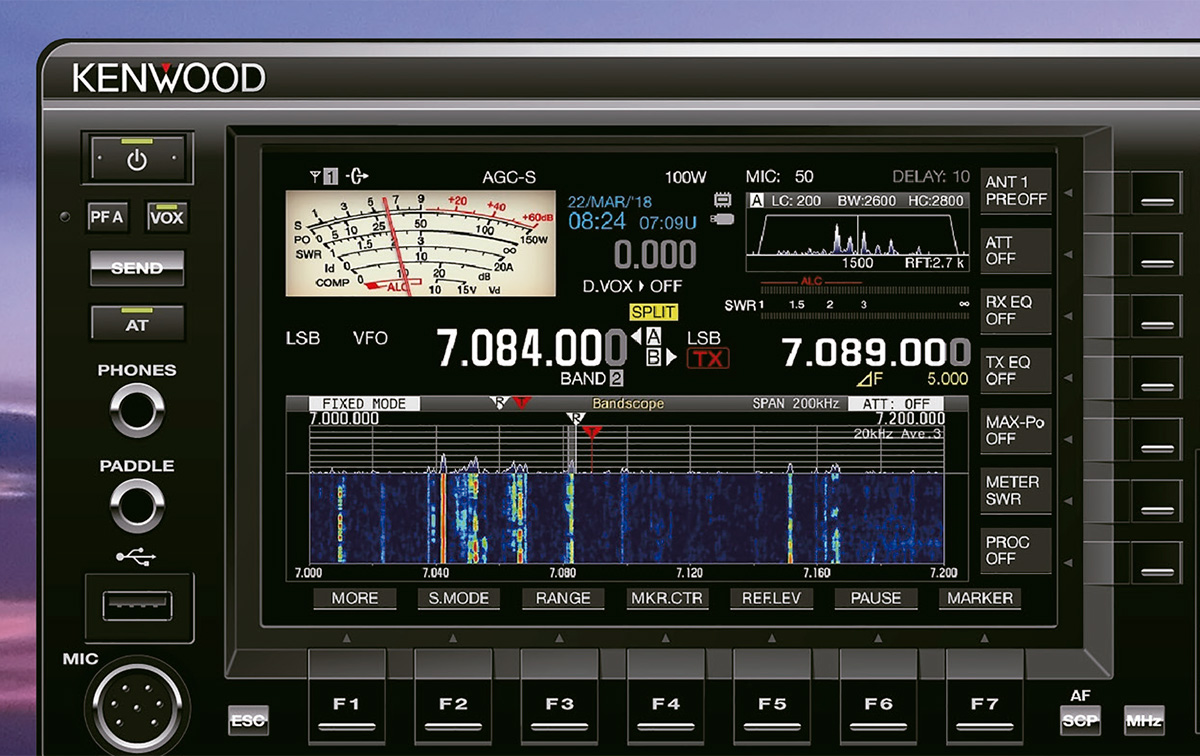1200x756 pixels.
Task: Push the F4 hardware key
Action: pos(665,697)
